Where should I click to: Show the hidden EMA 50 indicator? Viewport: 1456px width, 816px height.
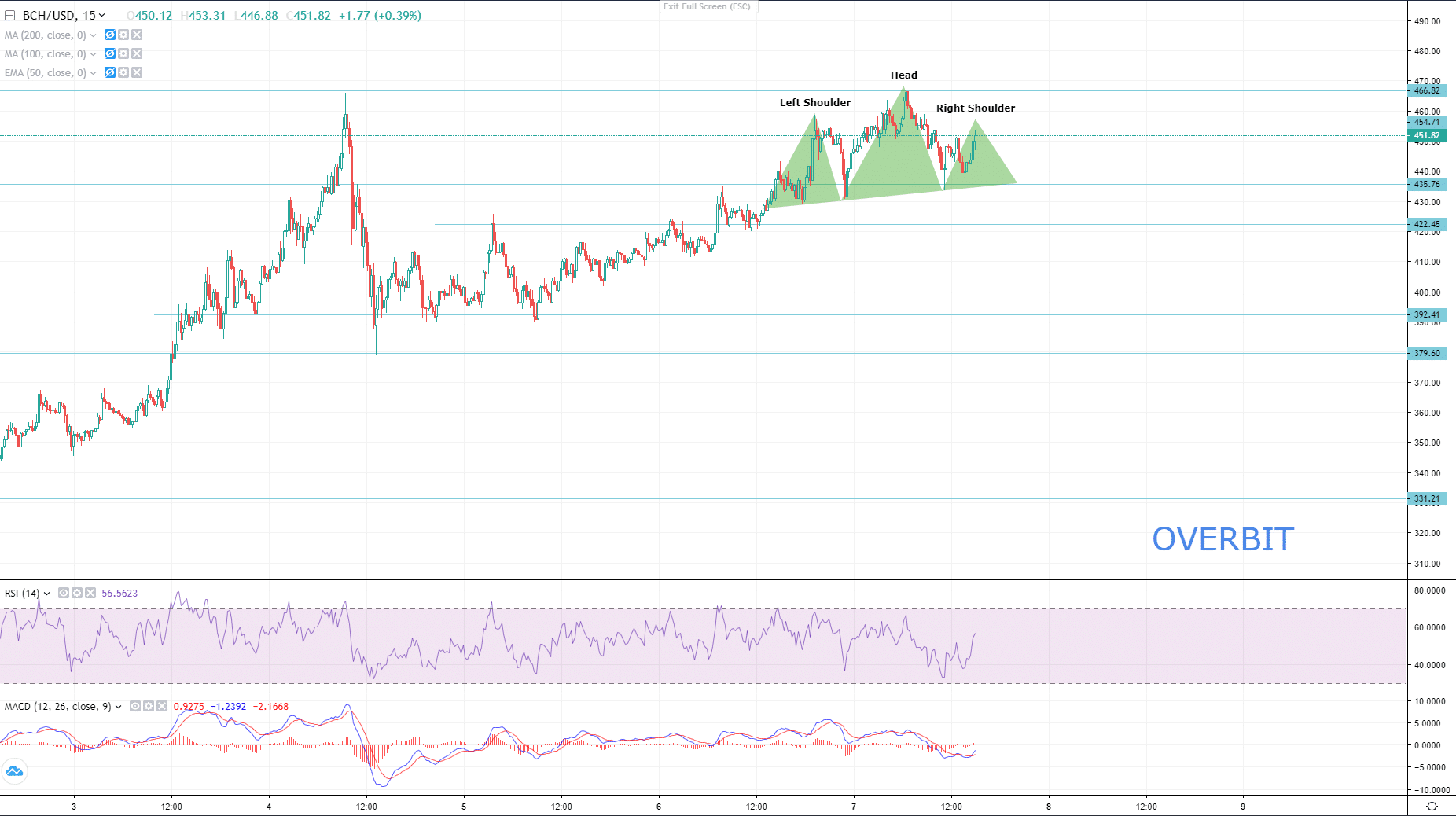tap(110, 72)
